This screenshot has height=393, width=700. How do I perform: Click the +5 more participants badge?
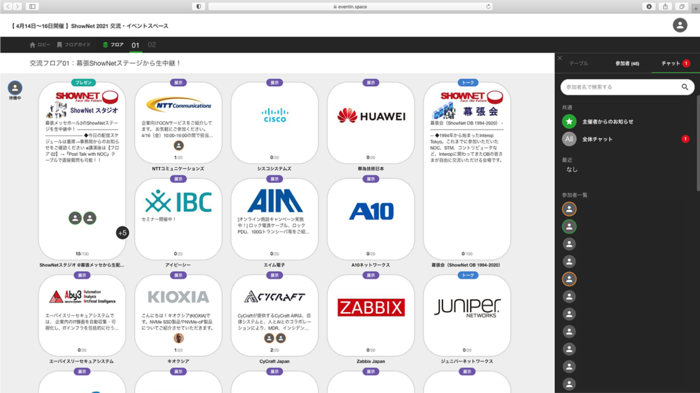click(122, 233)
